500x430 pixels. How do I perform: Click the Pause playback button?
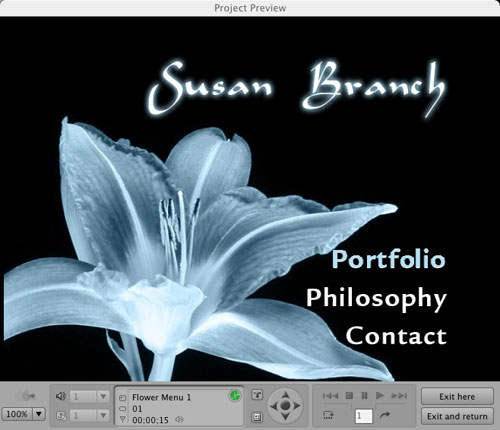click(x=364, y=396)
